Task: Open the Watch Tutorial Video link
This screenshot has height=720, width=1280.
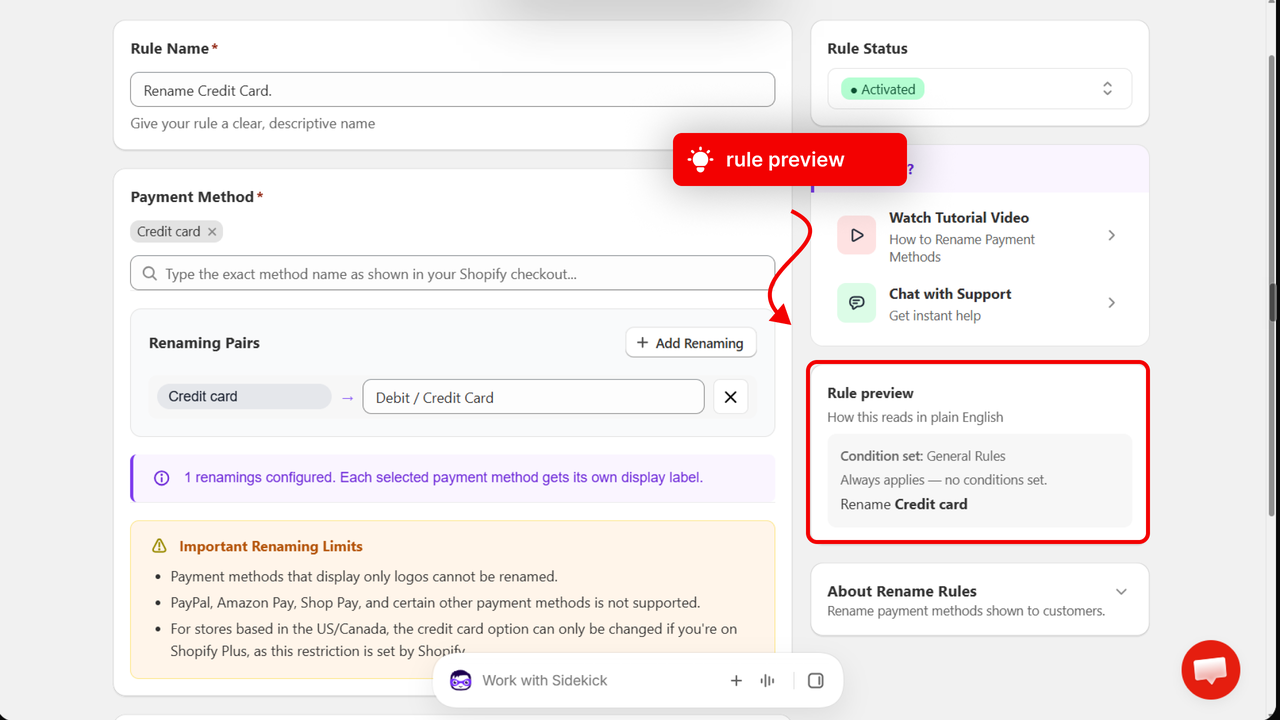Action: pyautogui.click(x=980, y=236)
